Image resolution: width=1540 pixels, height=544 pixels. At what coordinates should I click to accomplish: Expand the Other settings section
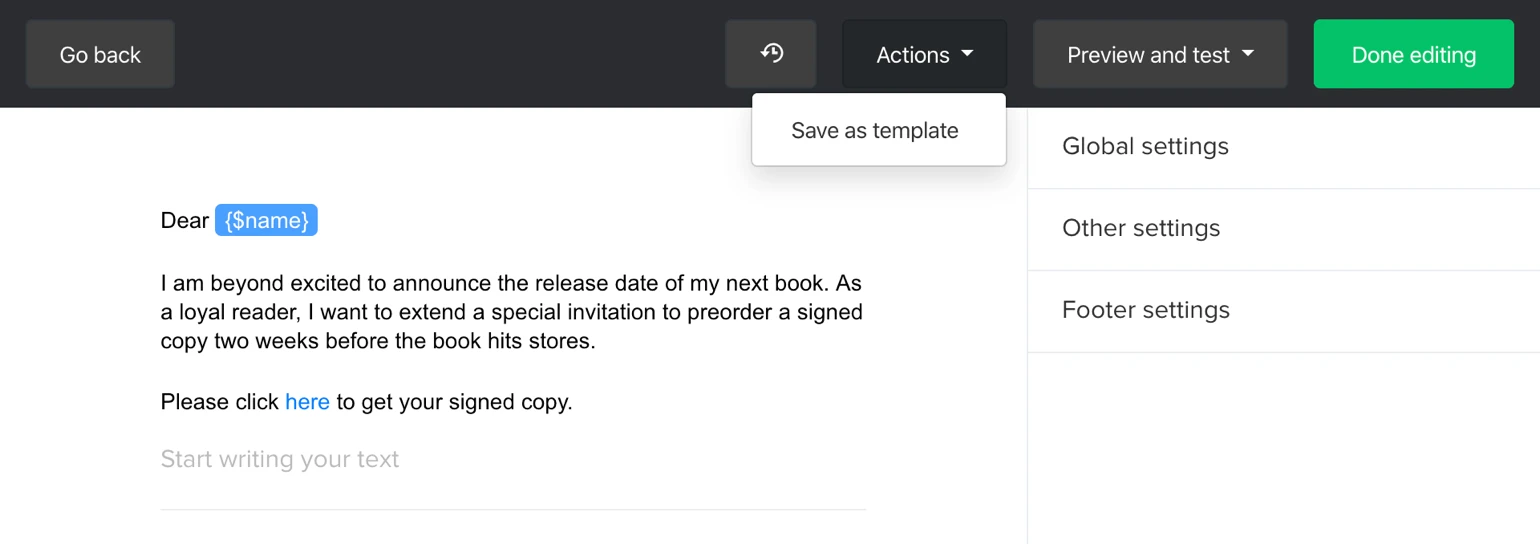pyautogui.click(x=1141, y=229)
